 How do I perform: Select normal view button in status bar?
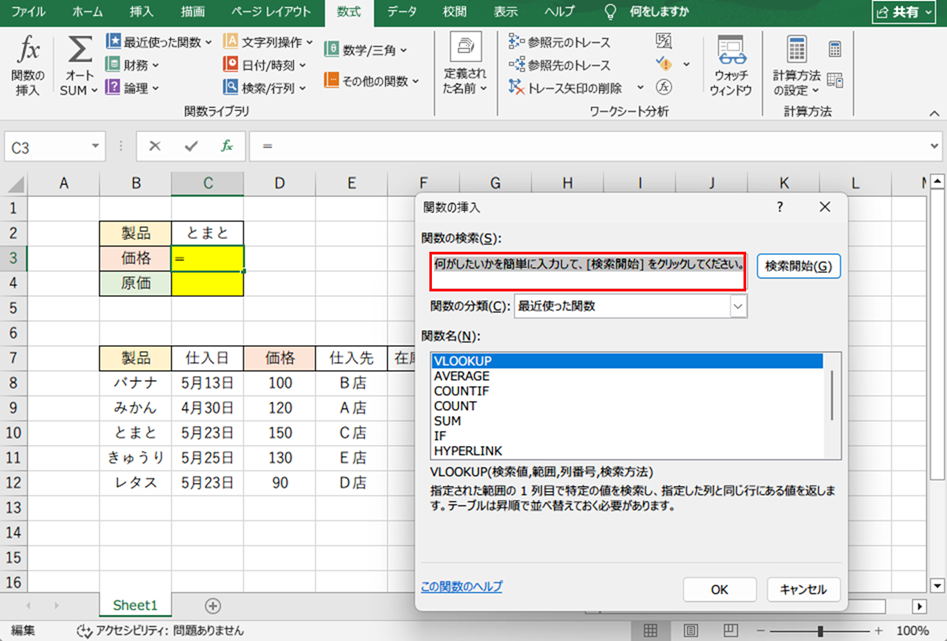[x=651, y=631]
